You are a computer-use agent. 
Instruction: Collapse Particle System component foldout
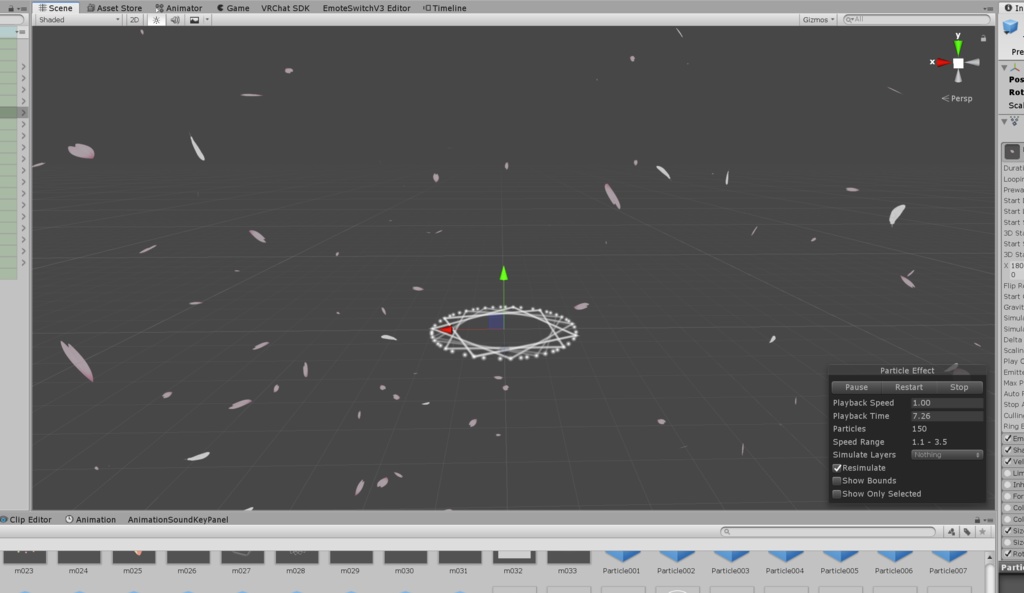click(1004, 121)
